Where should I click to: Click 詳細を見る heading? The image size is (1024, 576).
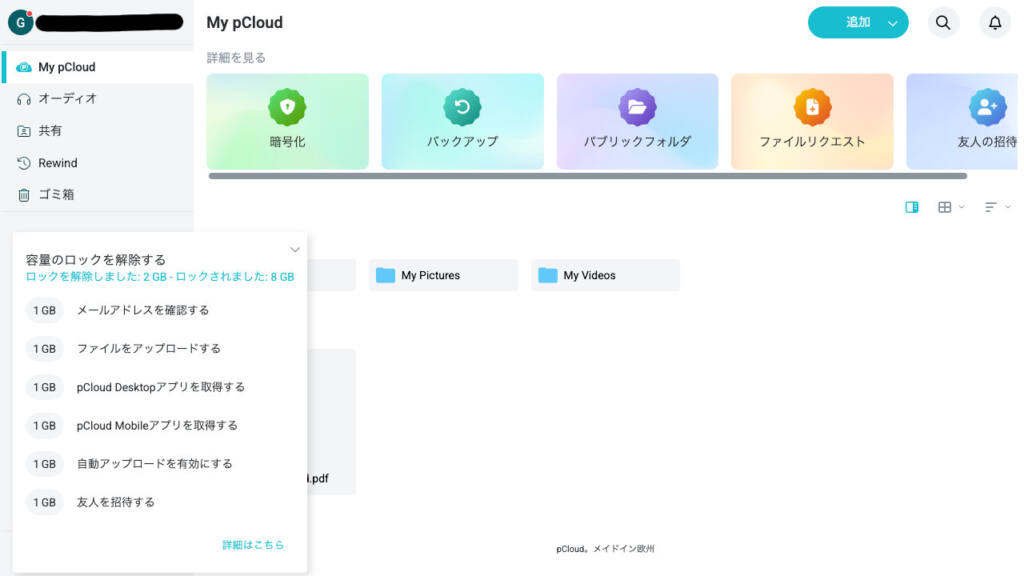[236, 58]
